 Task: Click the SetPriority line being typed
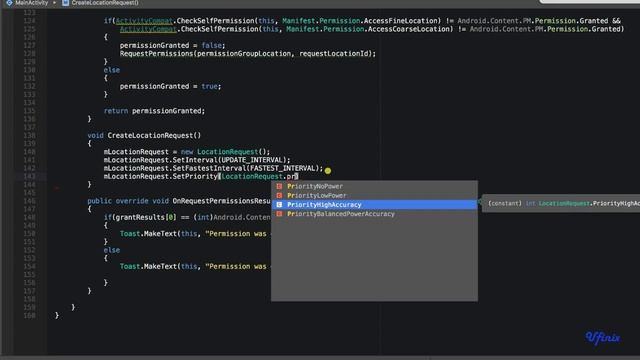tap(201, 176)
